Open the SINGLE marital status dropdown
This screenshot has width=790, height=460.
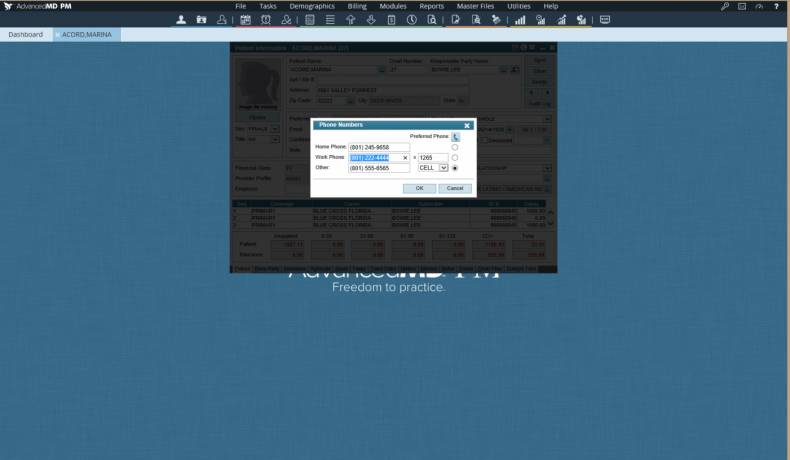pyautogui.click(x=548, y=119)
